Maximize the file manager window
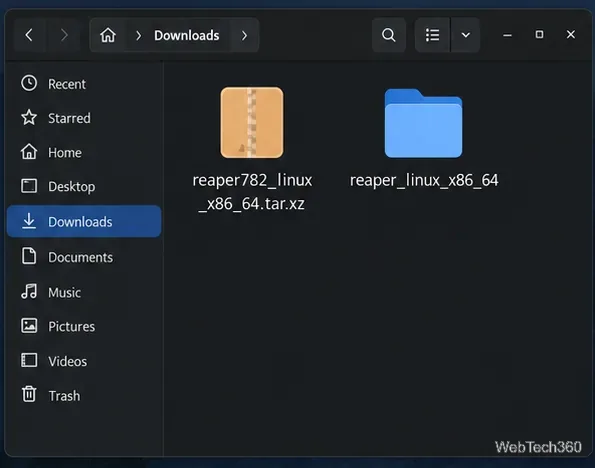 click(539, 35)
